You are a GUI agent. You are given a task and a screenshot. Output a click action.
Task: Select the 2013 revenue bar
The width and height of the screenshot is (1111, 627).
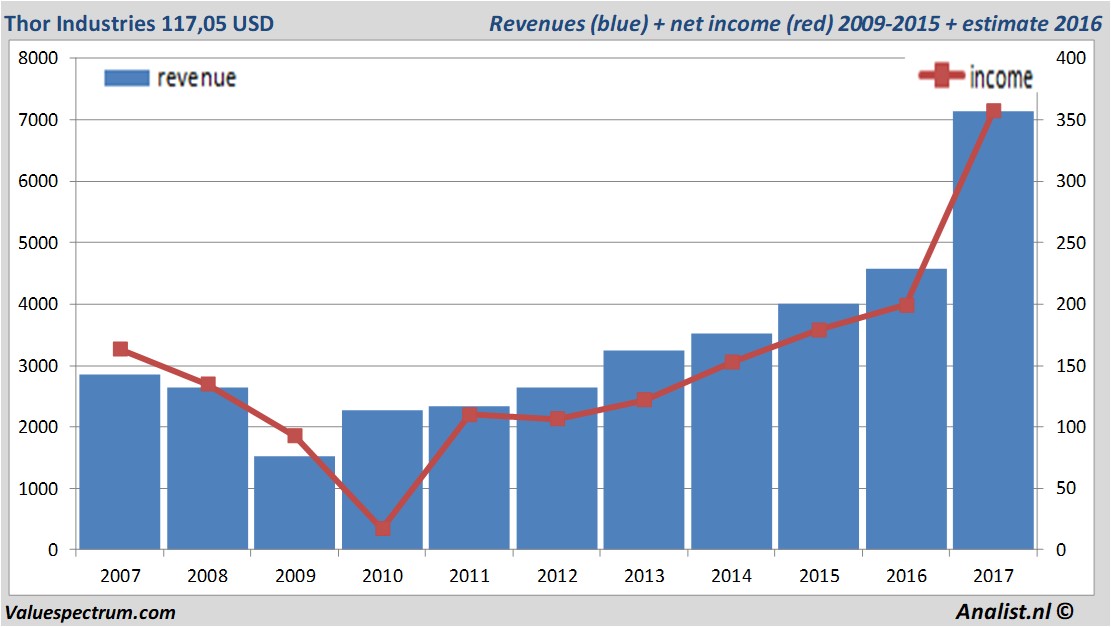pyautogui.click(x=644, y=450)
